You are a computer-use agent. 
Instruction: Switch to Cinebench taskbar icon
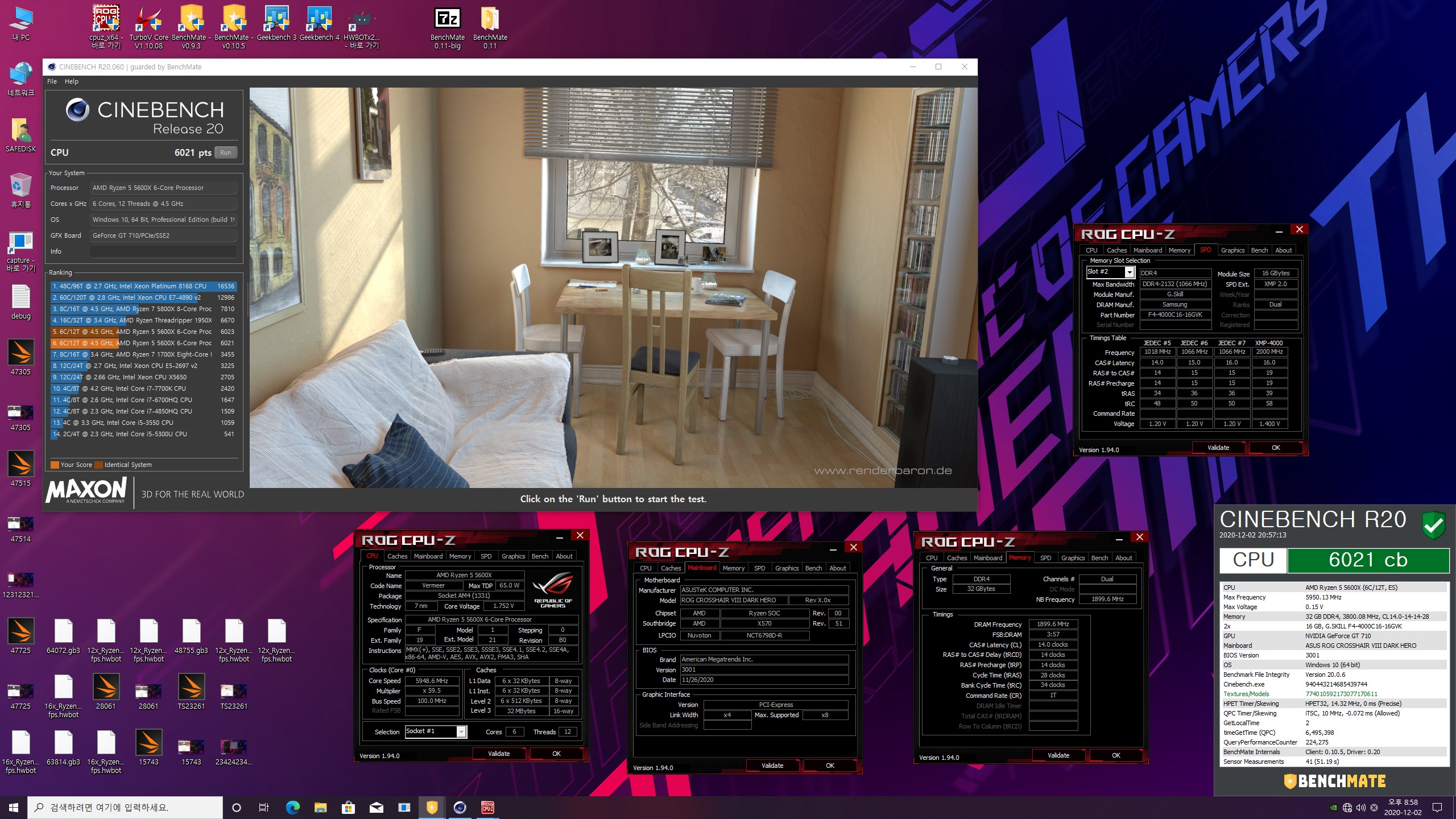tap(460, 807)
